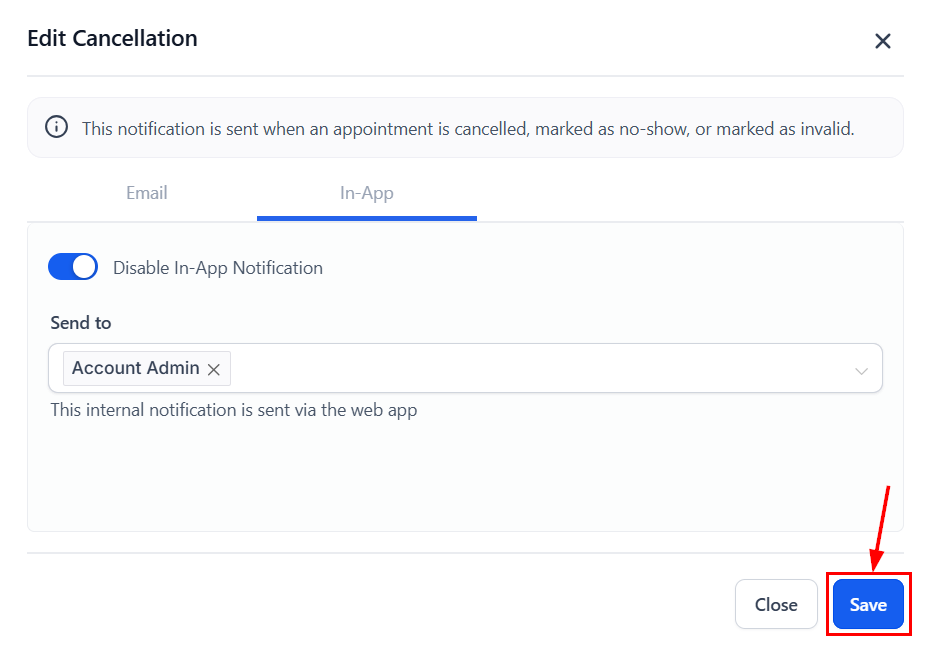
Task: Toggle the Disable In-App Notification switch
Action: coord(73,267)
